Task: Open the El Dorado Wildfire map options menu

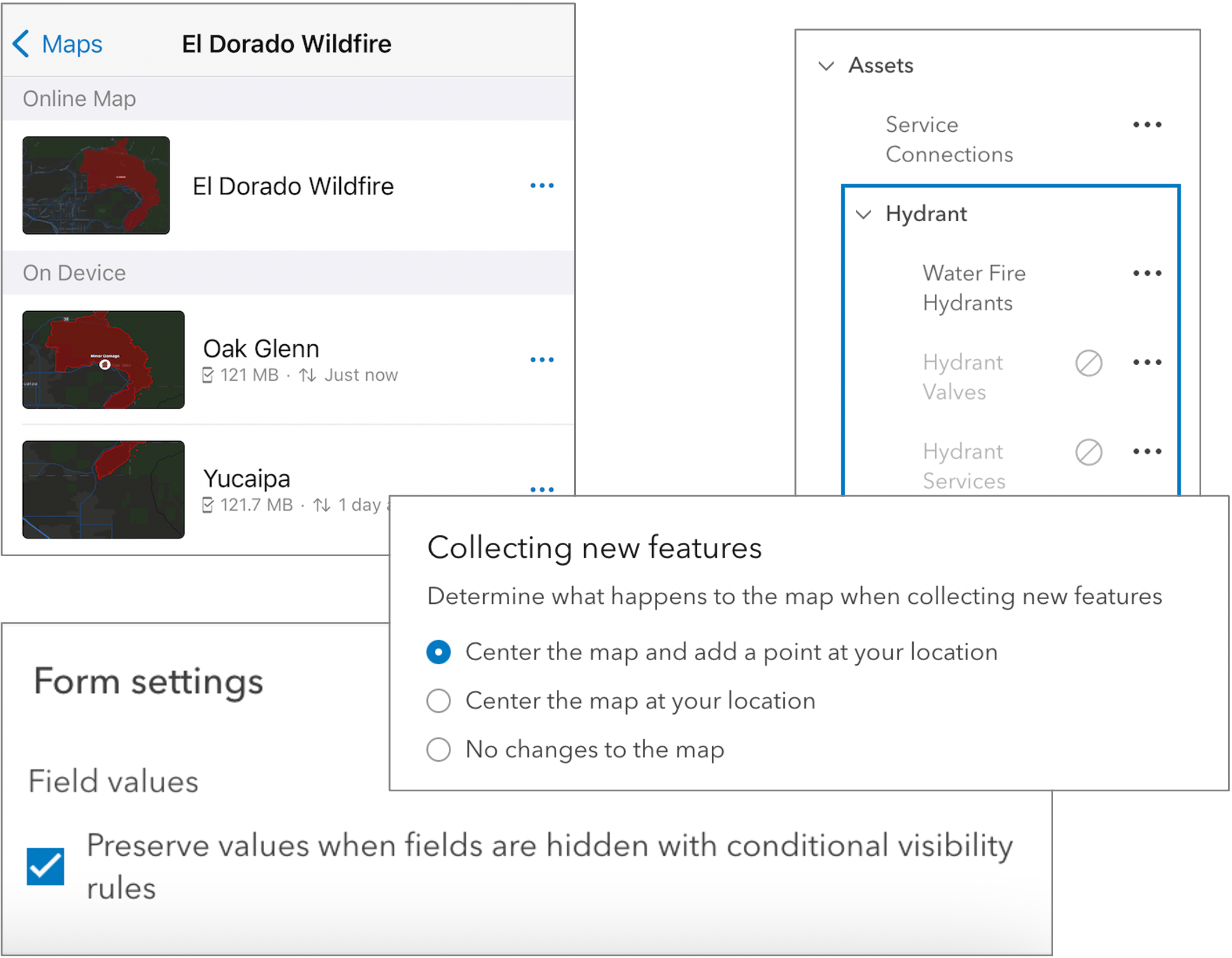Action: pos(542,185)
